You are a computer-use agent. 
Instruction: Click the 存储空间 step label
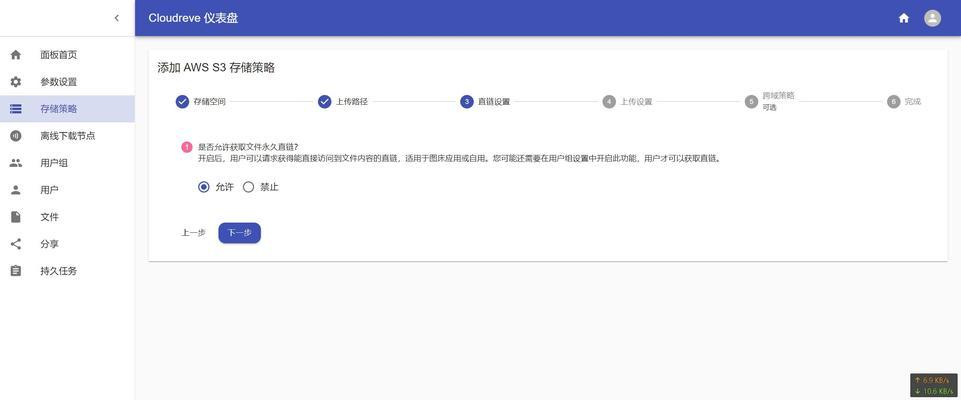pos(210,102)
